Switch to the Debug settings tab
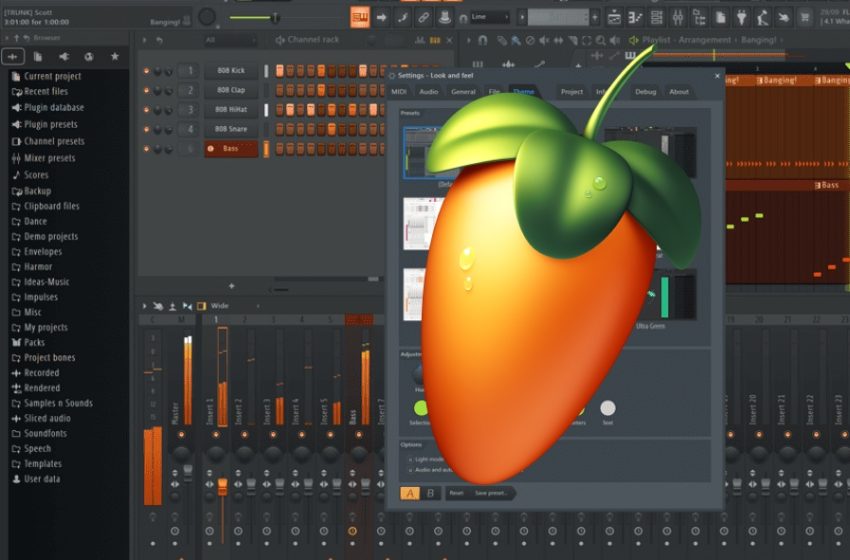Viewport: 850px width, 560px height. coord(646,92)
